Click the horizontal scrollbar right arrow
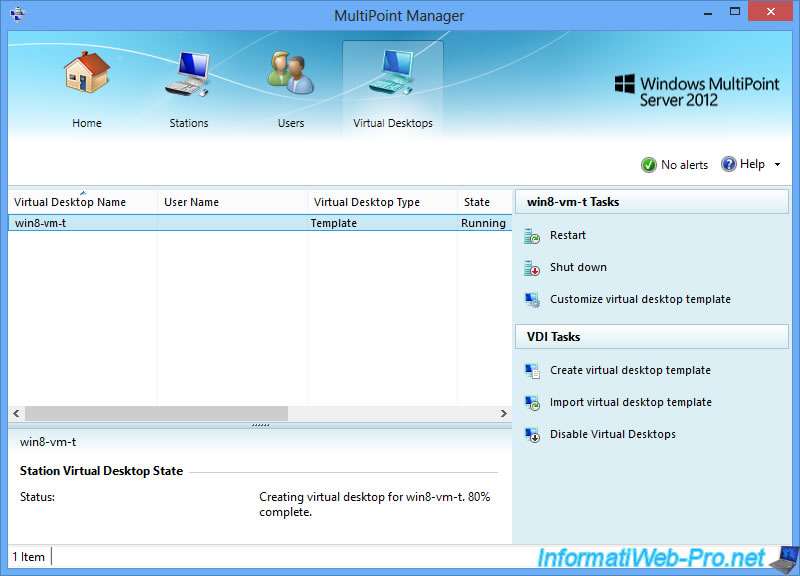Viewport: 800px width, 576px height. 504,413
